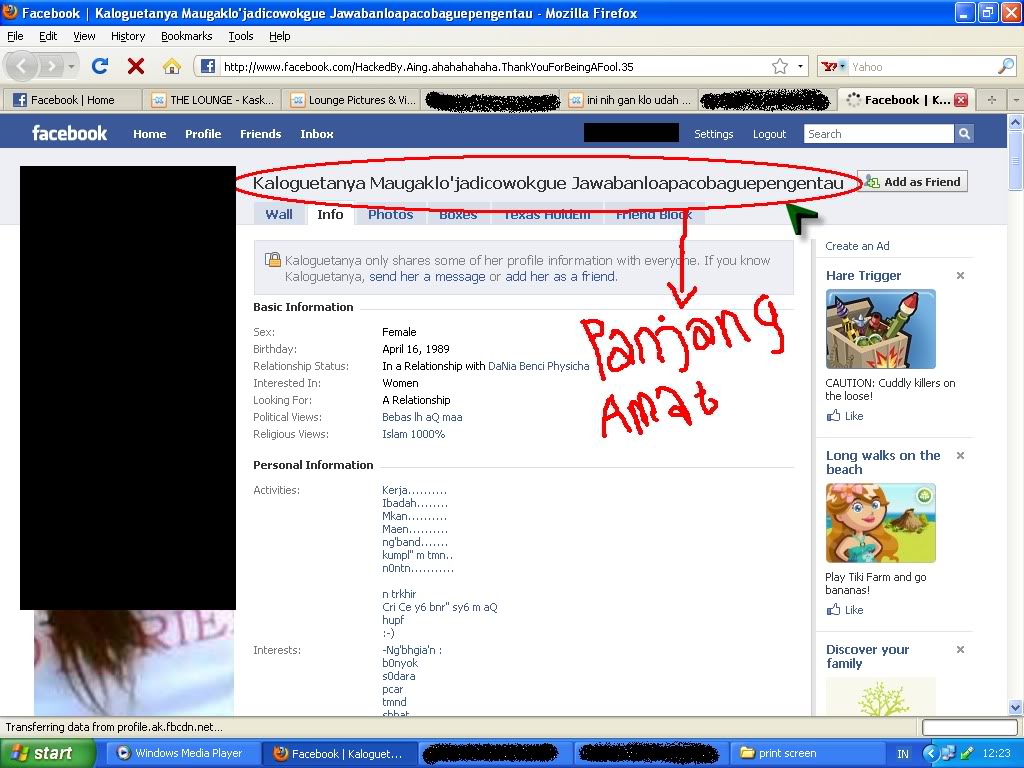
Task: Switch to THE LOUNGE - Kask... tab
Action: click(x=214, y=100)
